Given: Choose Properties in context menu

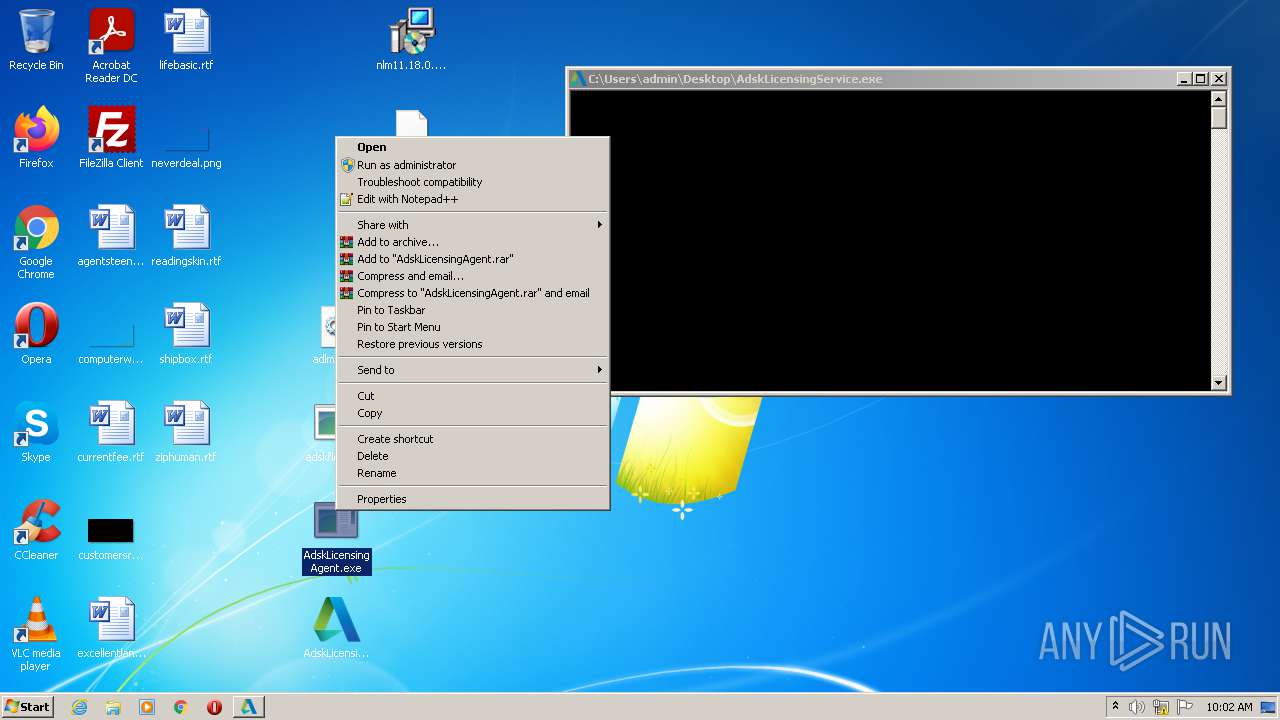Looking at the screenshot, I should [x=473, y=499].
